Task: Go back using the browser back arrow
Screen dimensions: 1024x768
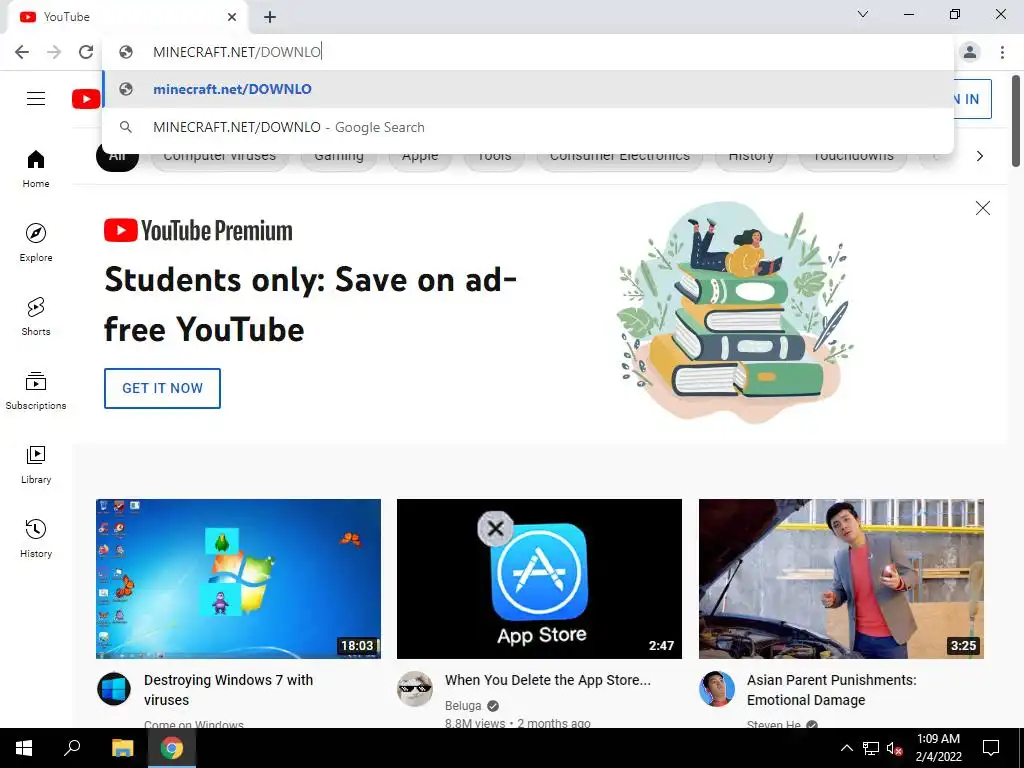Action: 22,52
